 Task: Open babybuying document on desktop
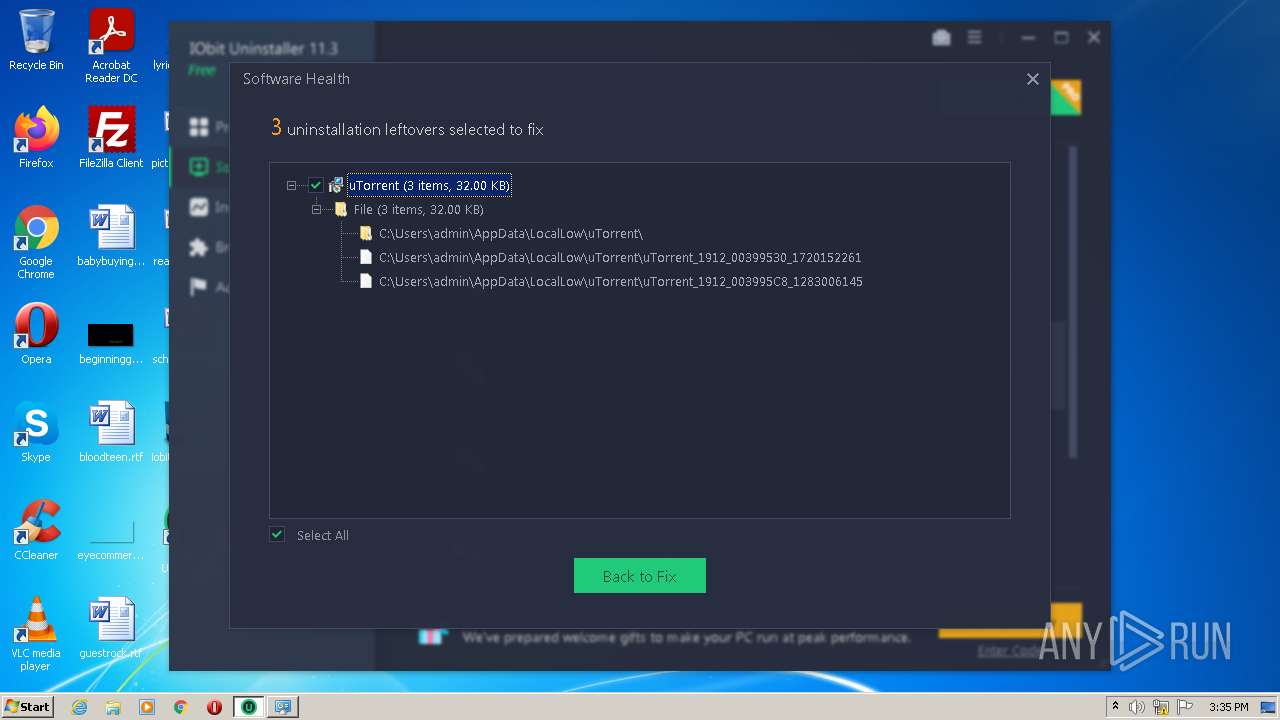111,236
